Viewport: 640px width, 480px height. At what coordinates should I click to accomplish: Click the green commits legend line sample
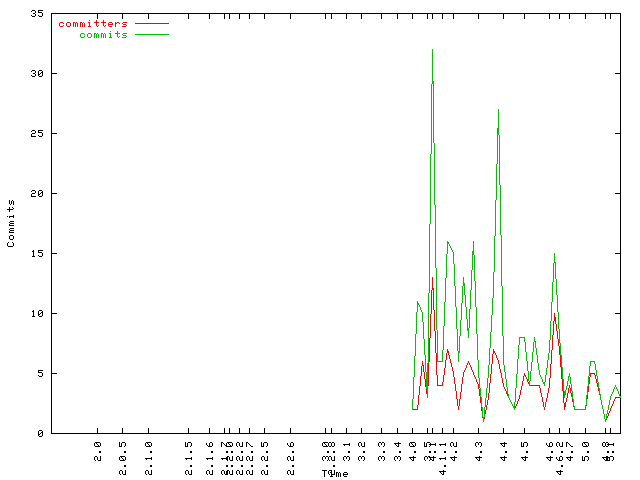[151, 34]
